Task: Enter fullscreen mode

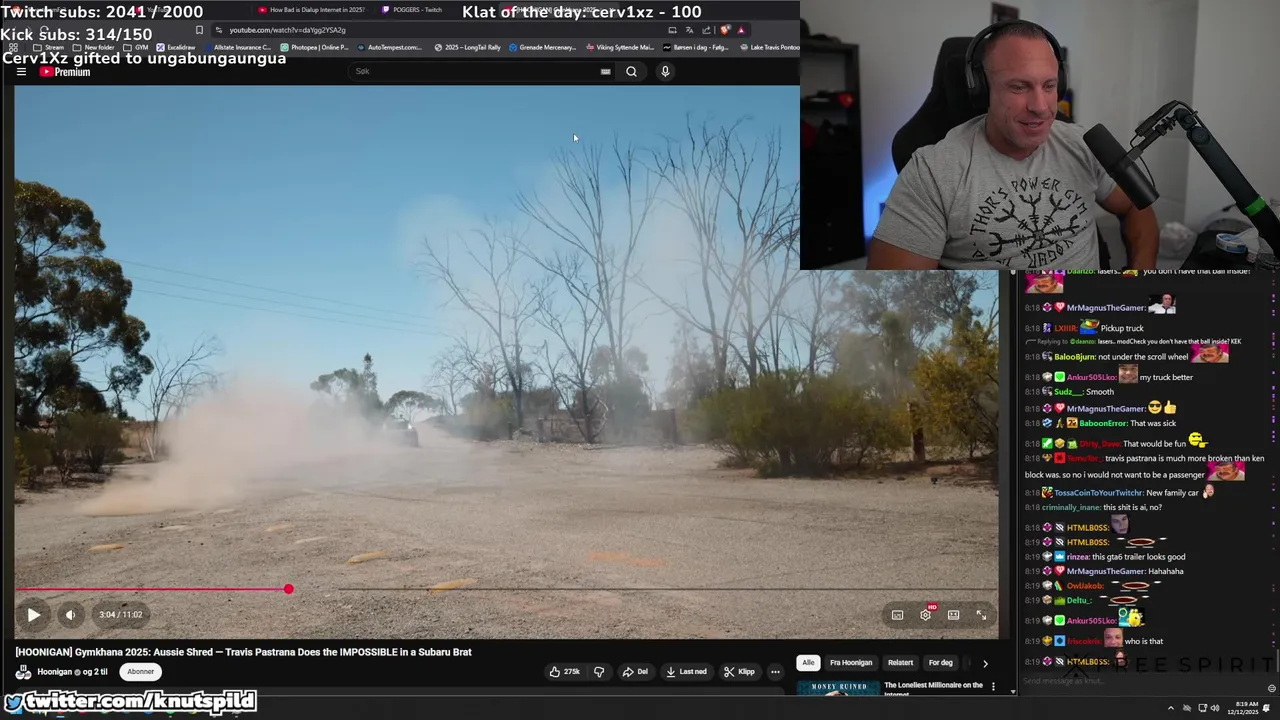Action: [x=981, y=615]
